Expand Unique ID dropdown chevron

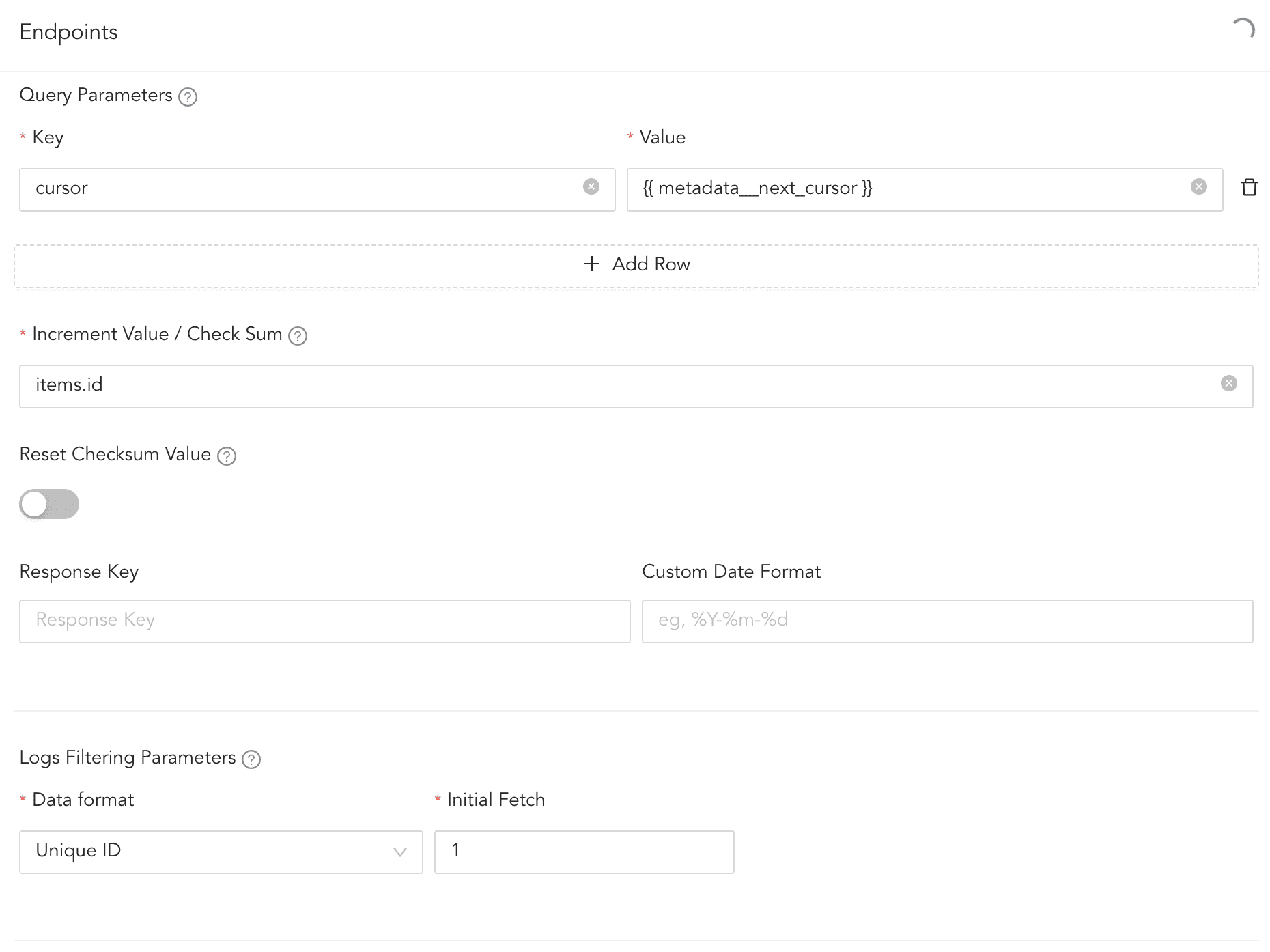400,852
